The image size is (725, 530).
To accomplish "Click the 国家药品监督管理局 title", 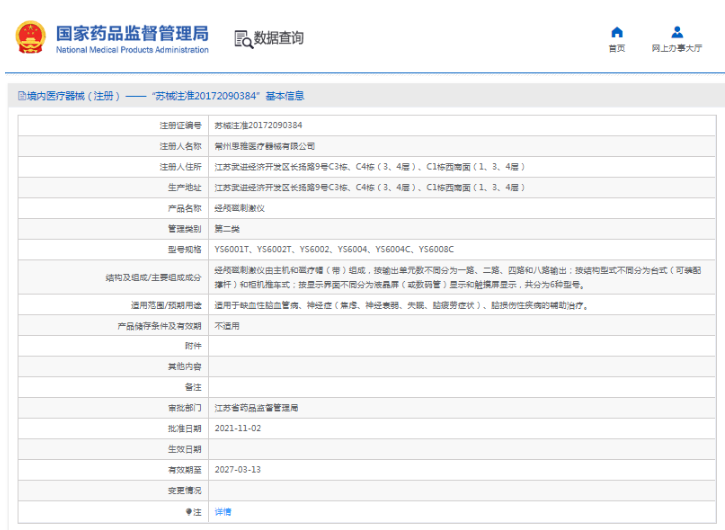I will [x=132, y=33].
